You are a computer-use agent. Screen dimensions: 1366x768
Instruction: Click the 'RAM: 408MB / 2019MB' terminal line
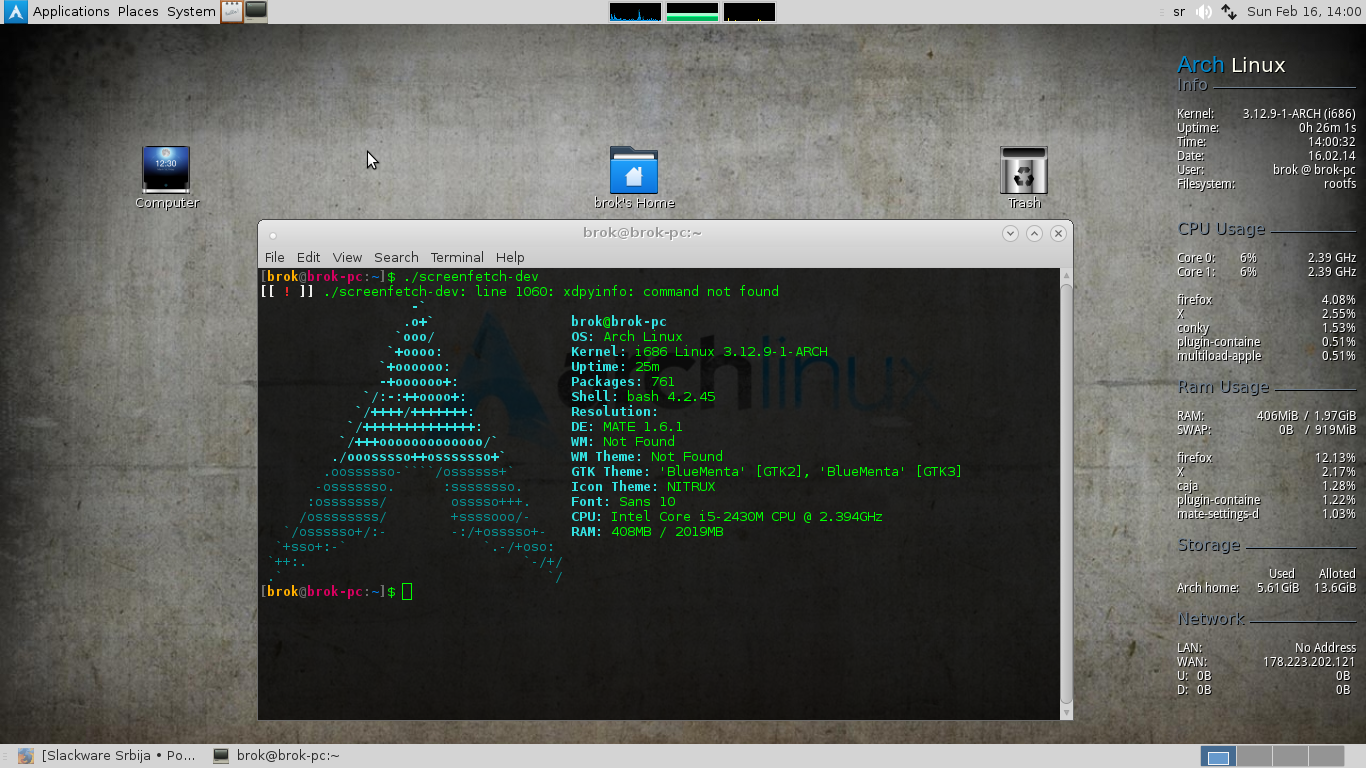[x=647, y=532]
